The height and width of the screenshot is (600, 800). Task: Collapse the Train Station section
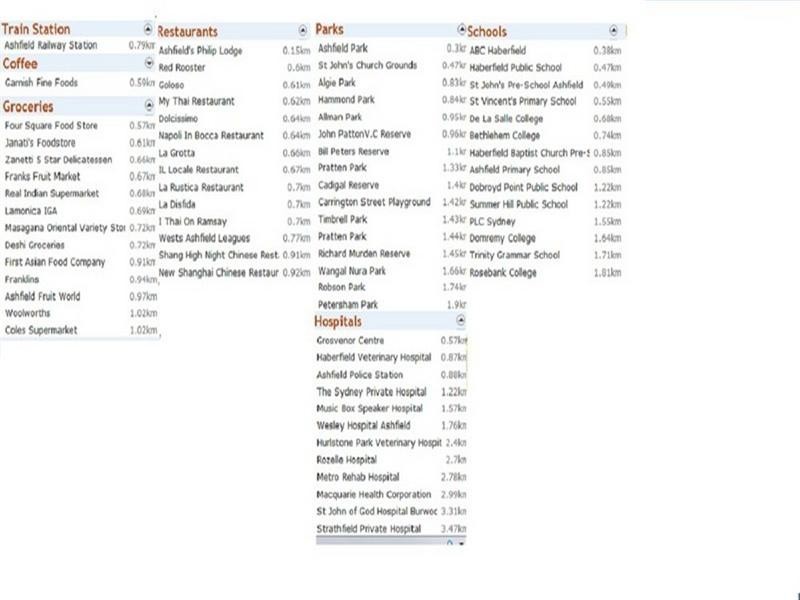click(149, 30)
